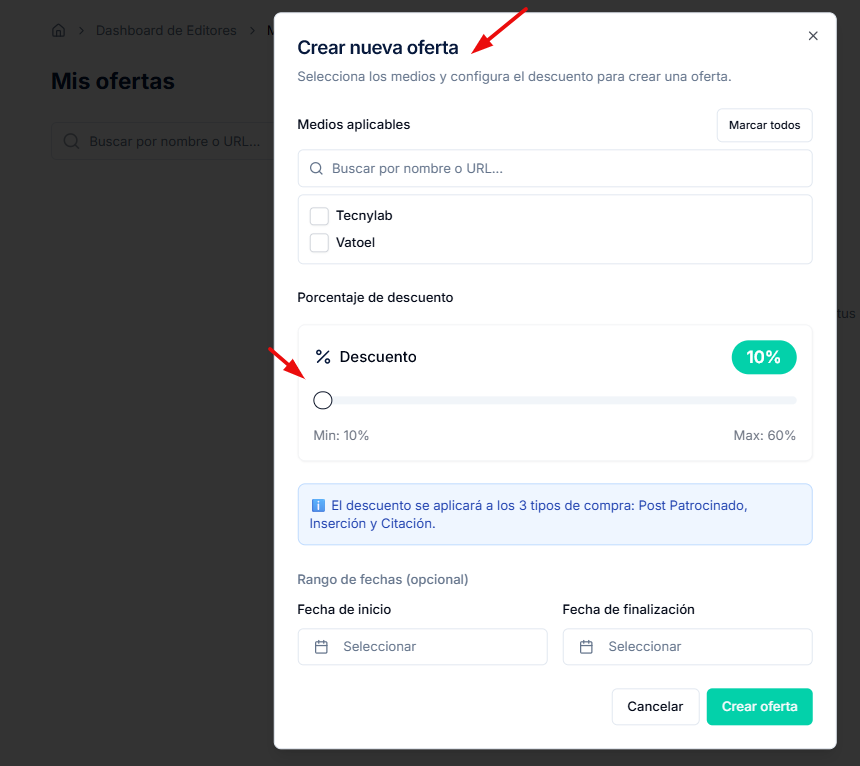Viewport: 860px width, 766px height.
Task: Open the Fecha de inicio date picker
Action: 422,647
